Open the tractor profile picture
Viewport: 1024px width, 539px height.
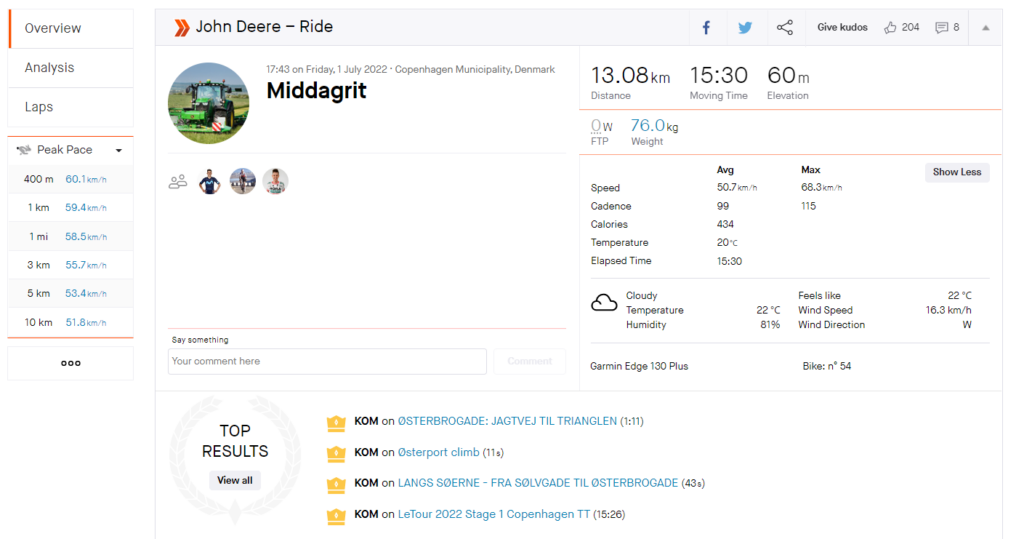click(208, 103)
